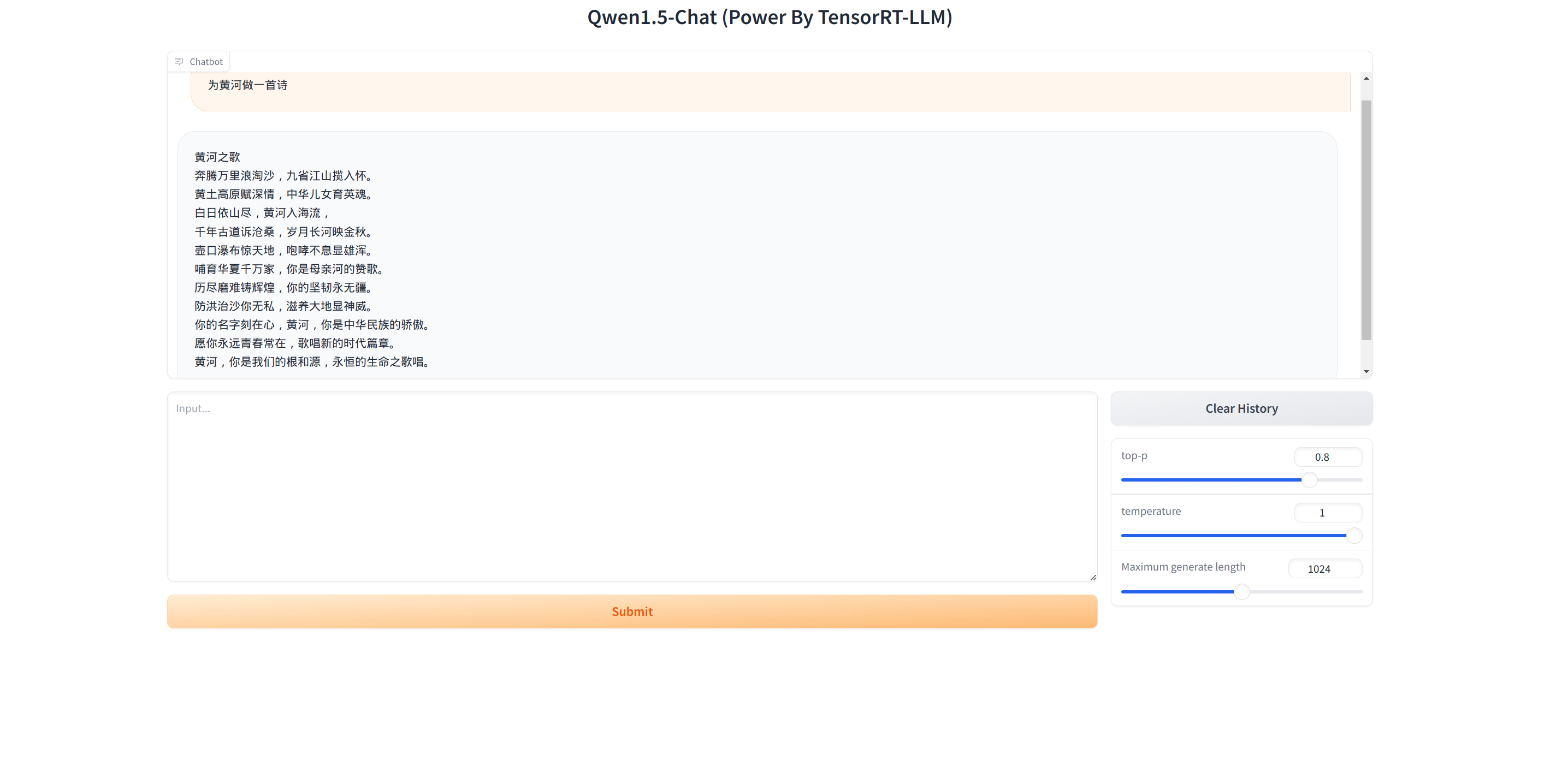Focus the temperature number field showing 1
Screen dimensions: 1568x766
coord(1328,513)
